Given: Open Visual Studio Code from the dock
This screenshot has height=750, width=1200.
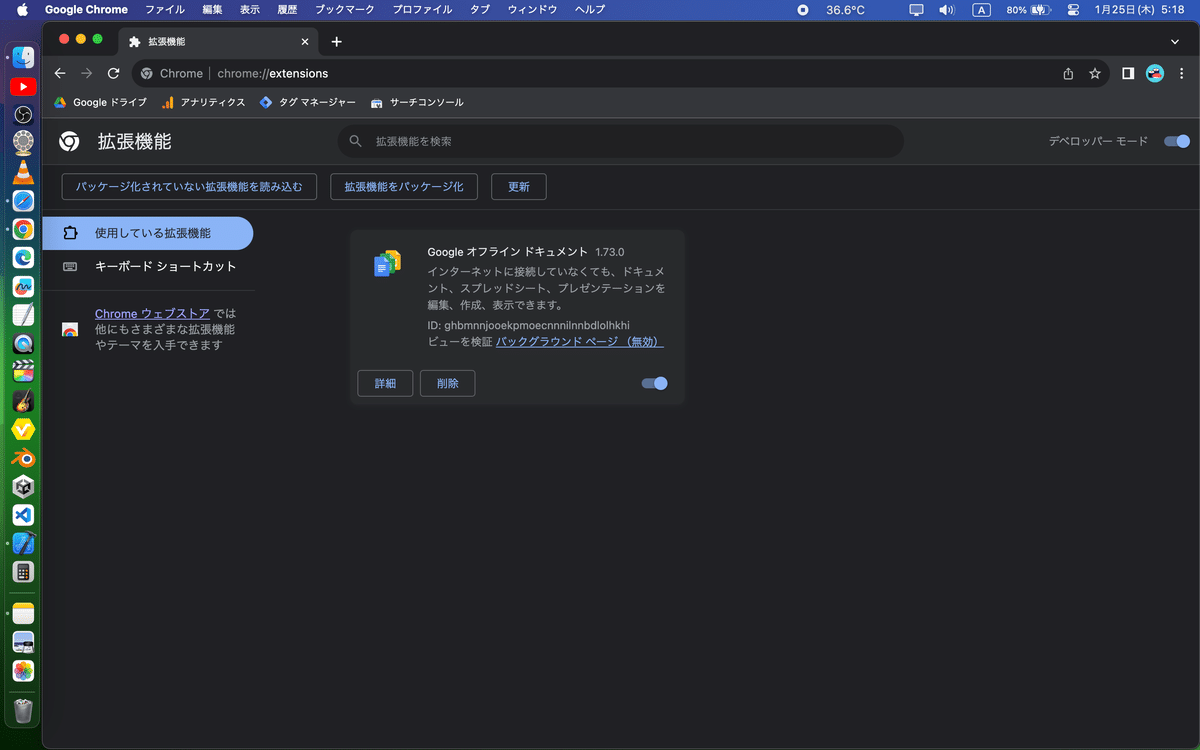Looking at the screenshot, I should coord(24,515).
